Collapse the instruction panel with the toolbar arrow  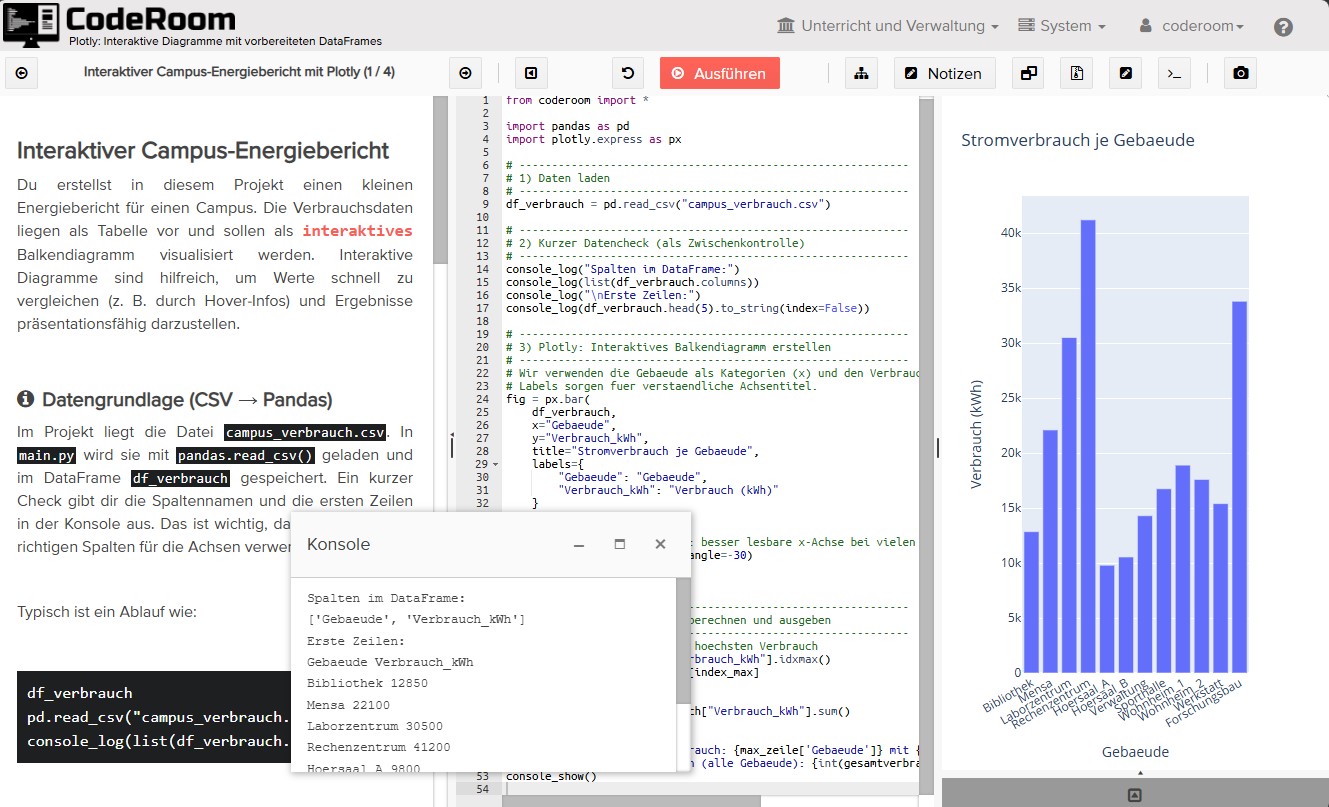tap(531, 73)
